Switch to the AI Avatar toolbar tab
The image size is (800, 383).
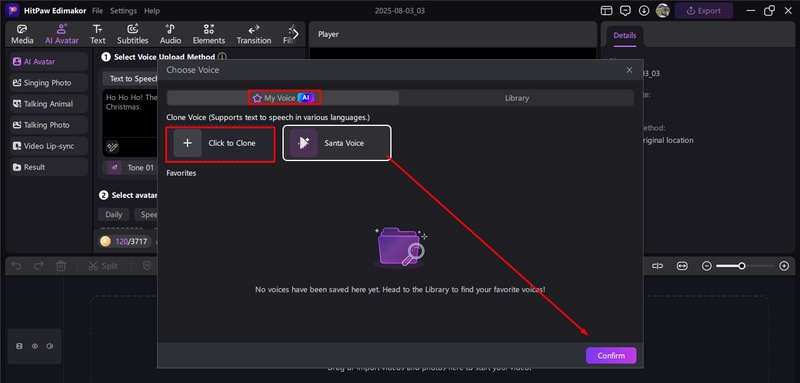coord(62,34)
